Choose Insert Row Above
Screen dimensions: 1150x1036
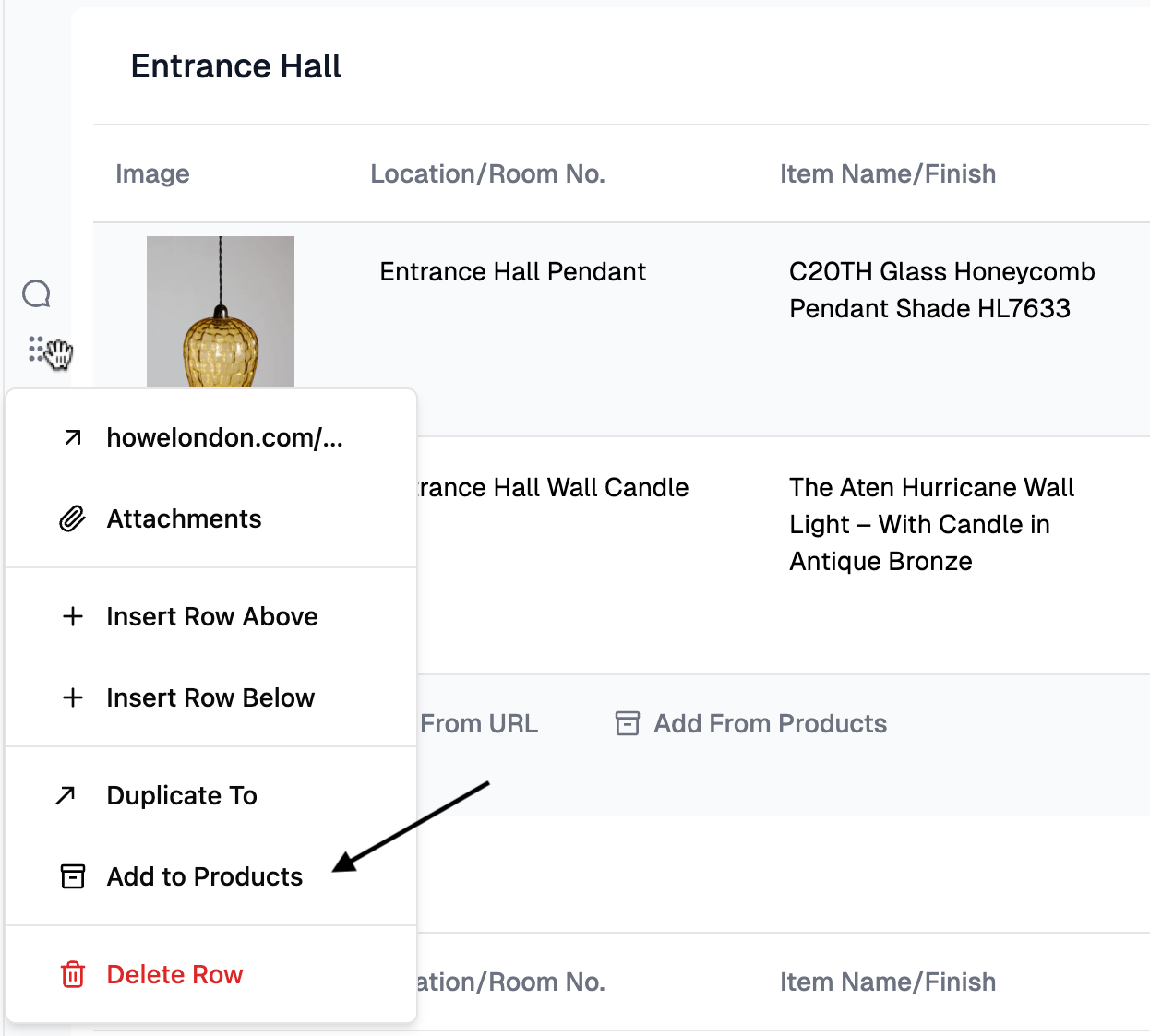click(x=212, y=616)
